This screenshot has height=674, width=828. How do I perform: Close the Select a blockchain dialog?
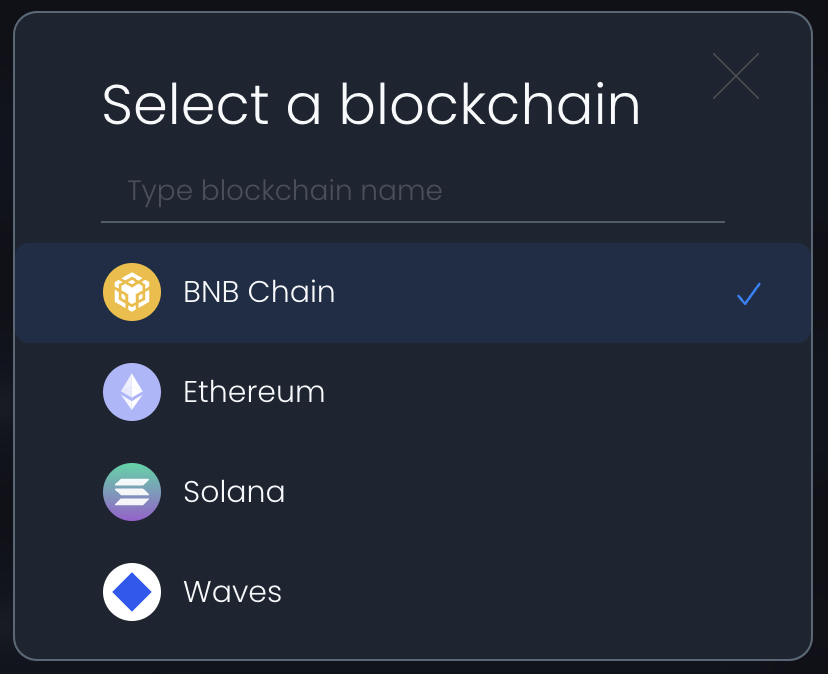point(736,76)
